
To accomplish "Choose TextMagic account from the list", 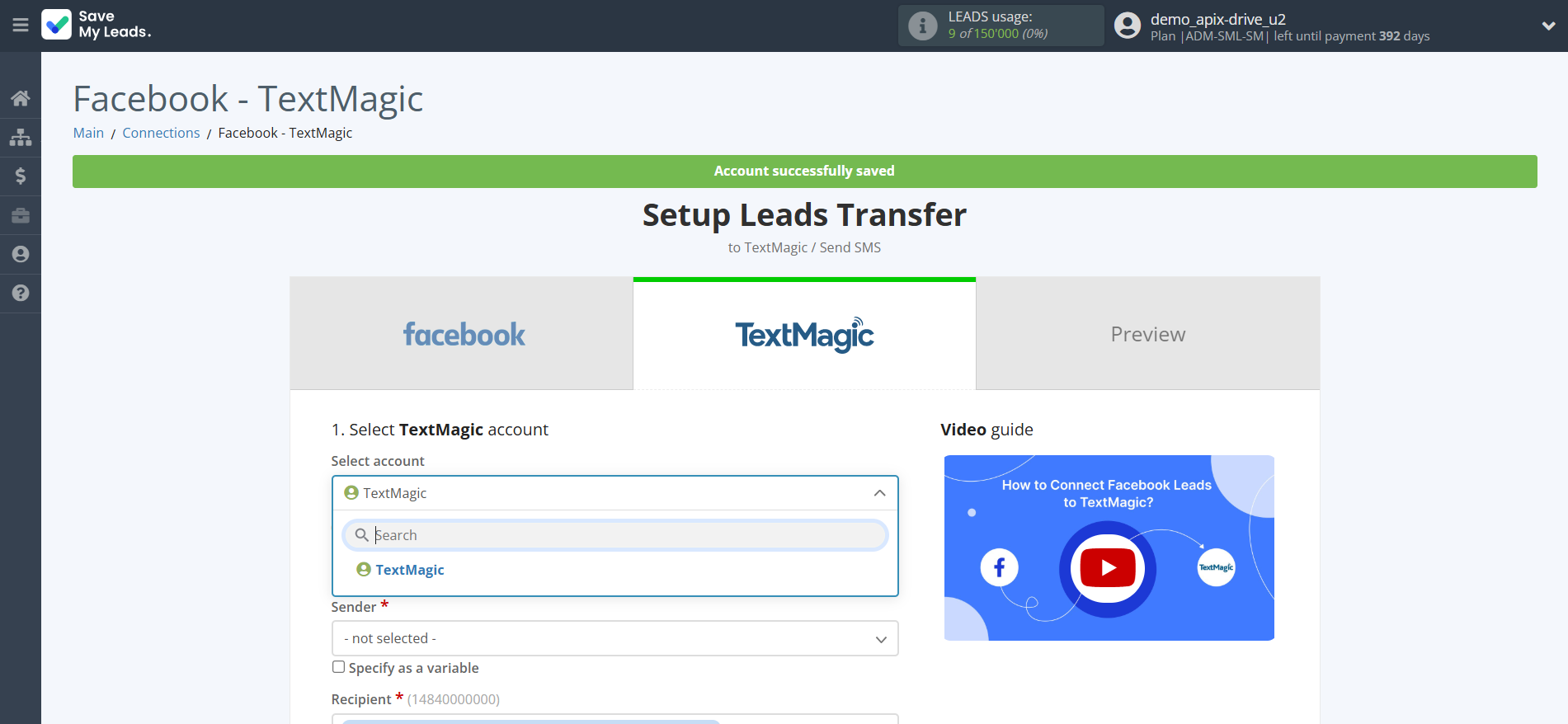I will (x=409, y=570).
